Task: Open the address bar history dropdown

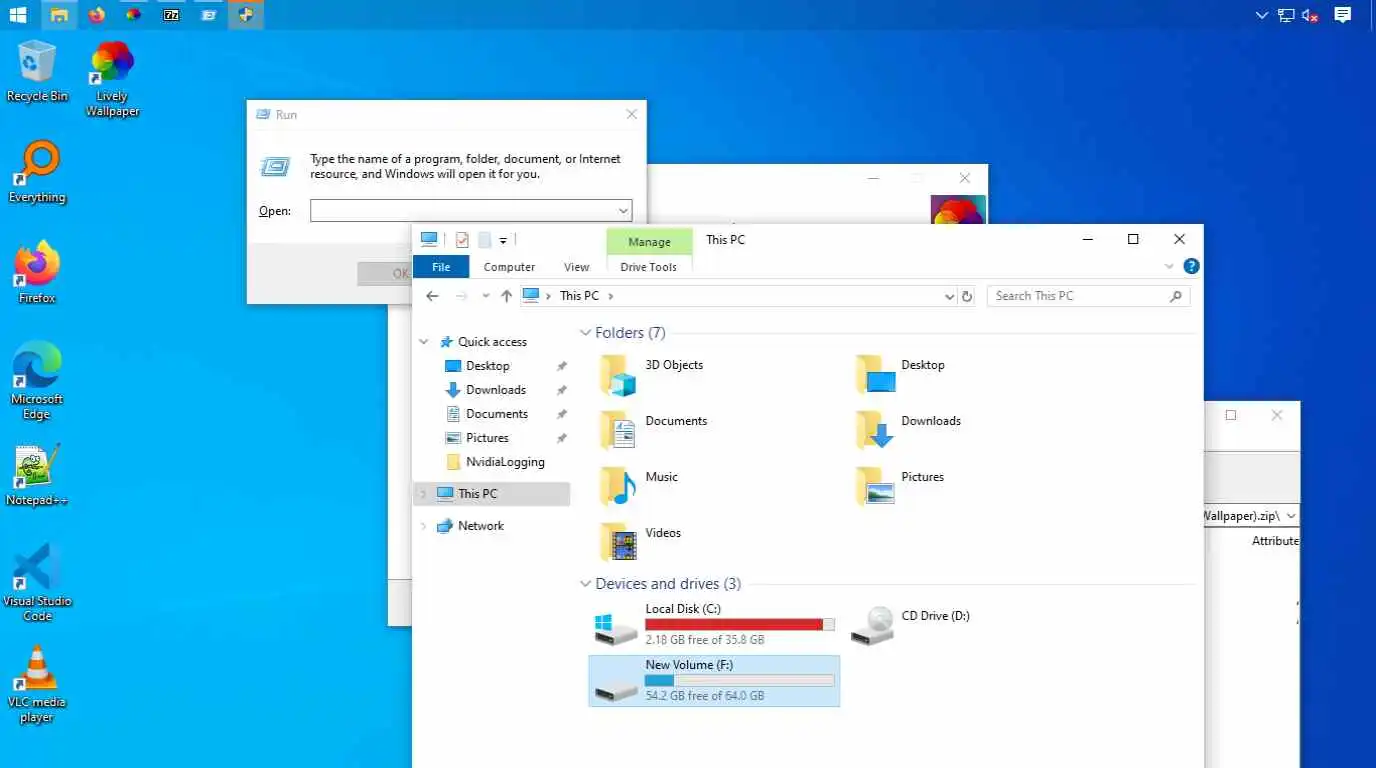Action: click(x=949, y=296)
